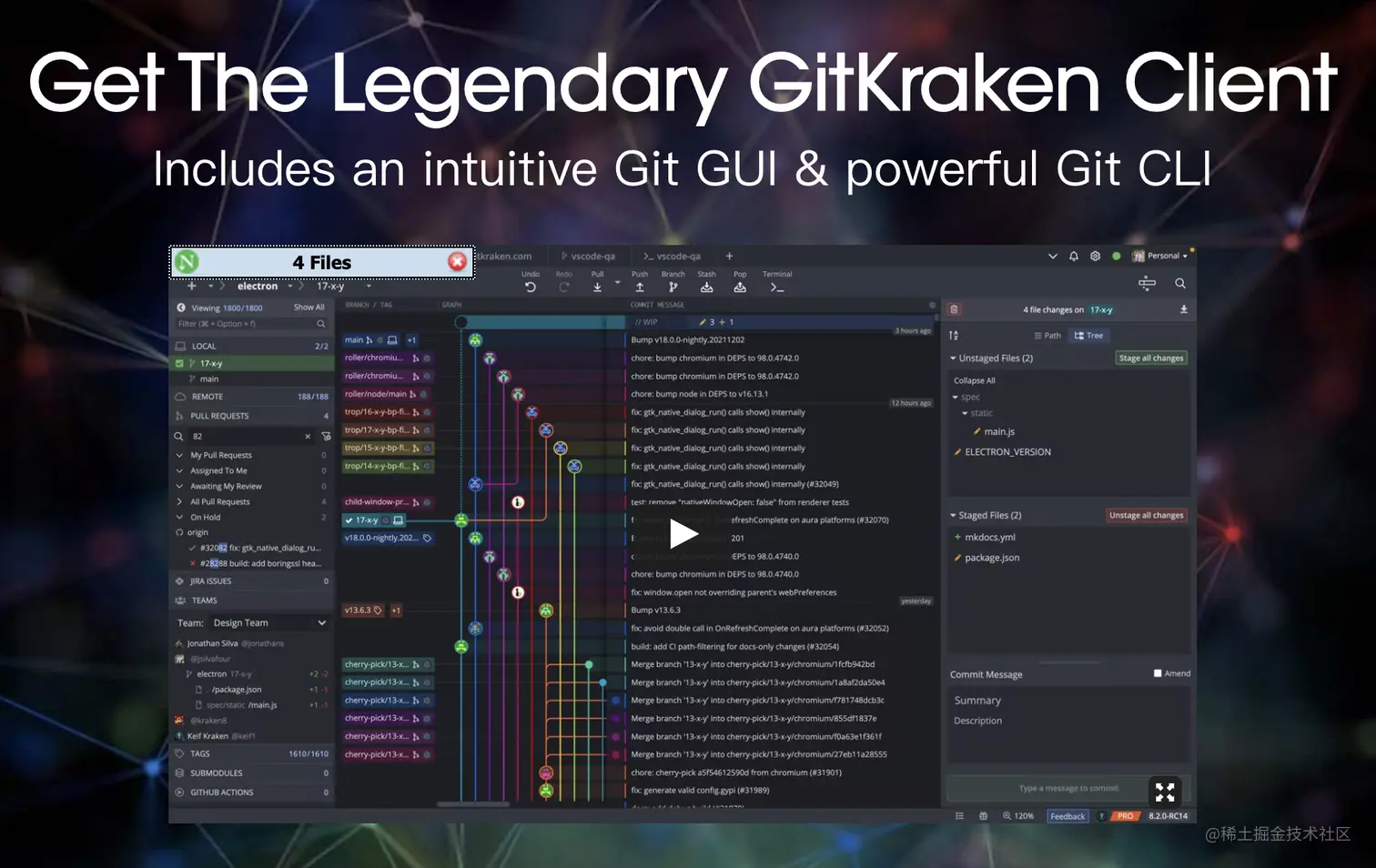Select package.json staged file
Screen dimensions: 1376x868
pyautogui.click(x=991, y=558)
